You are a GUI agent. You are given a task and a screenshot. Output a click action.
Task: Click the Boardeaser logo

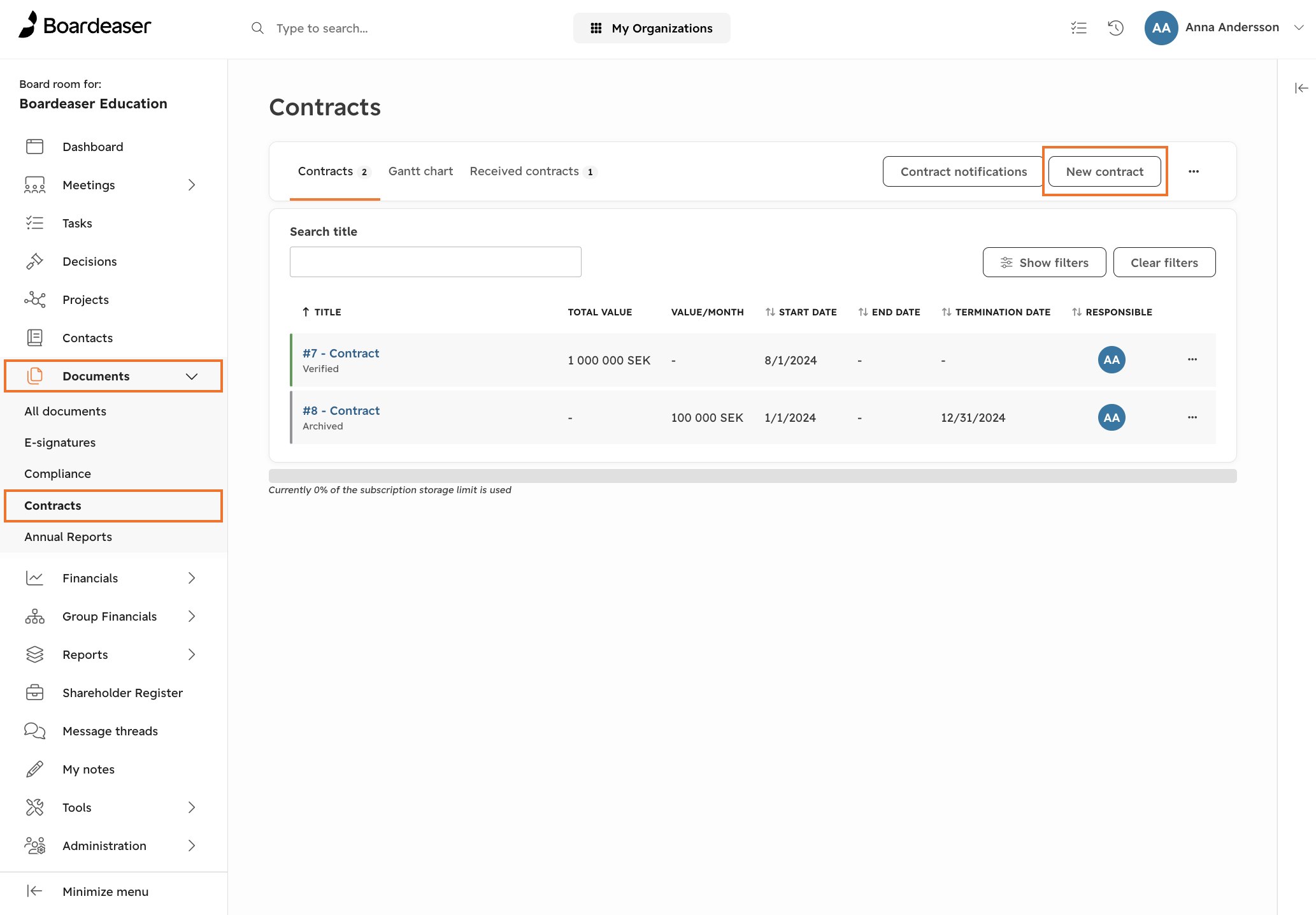point(85,25)
